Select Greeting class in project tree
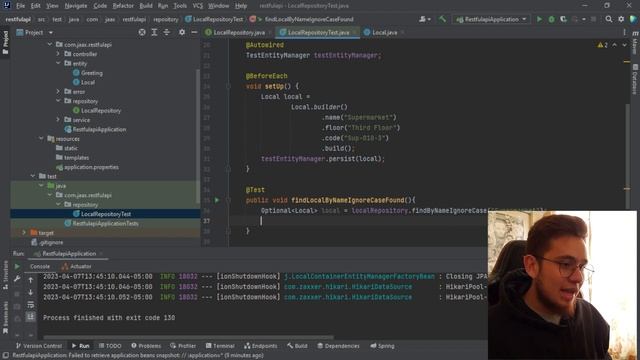This screenshot has width=640, height=360. click(88, 73)
